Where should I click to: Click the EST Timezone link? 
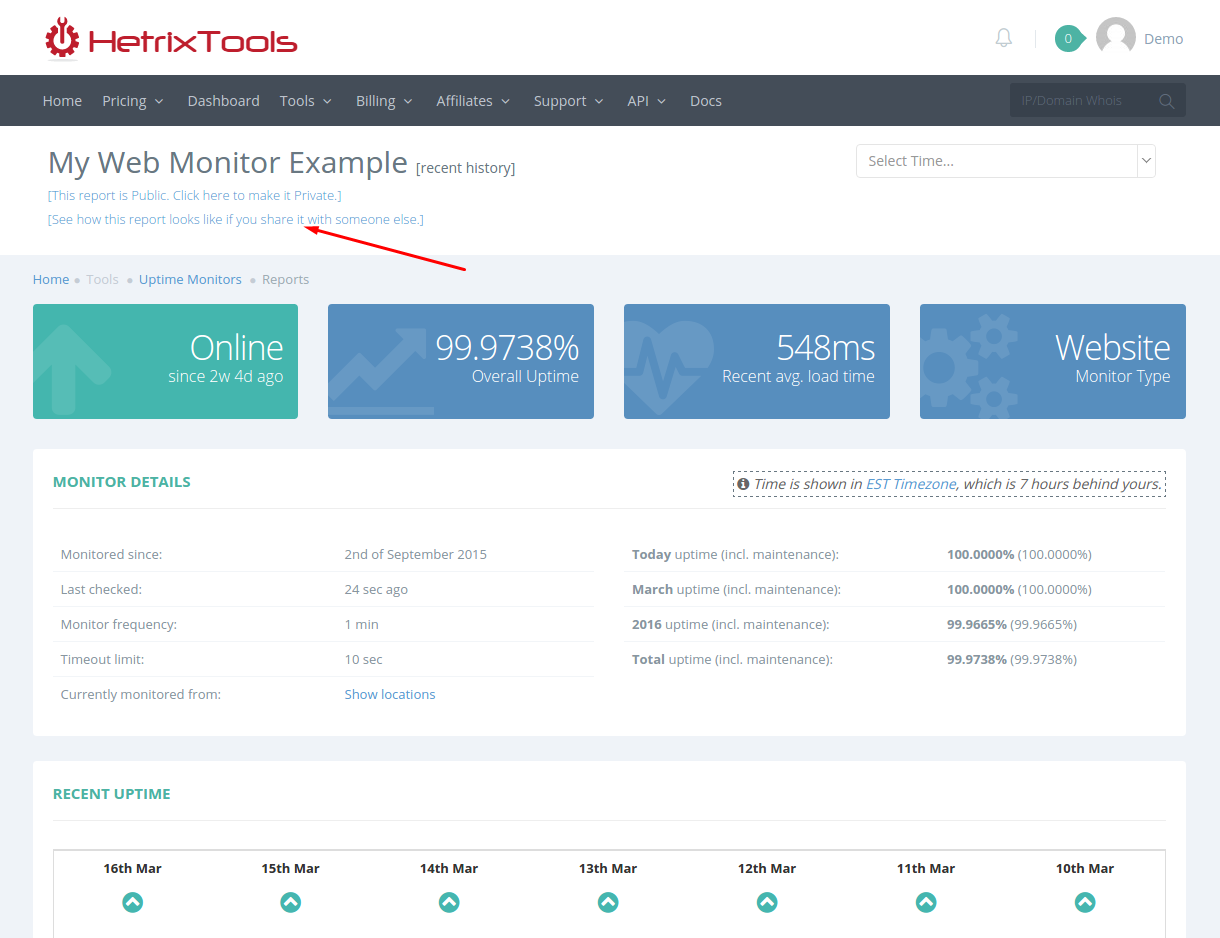click(911, 484)
